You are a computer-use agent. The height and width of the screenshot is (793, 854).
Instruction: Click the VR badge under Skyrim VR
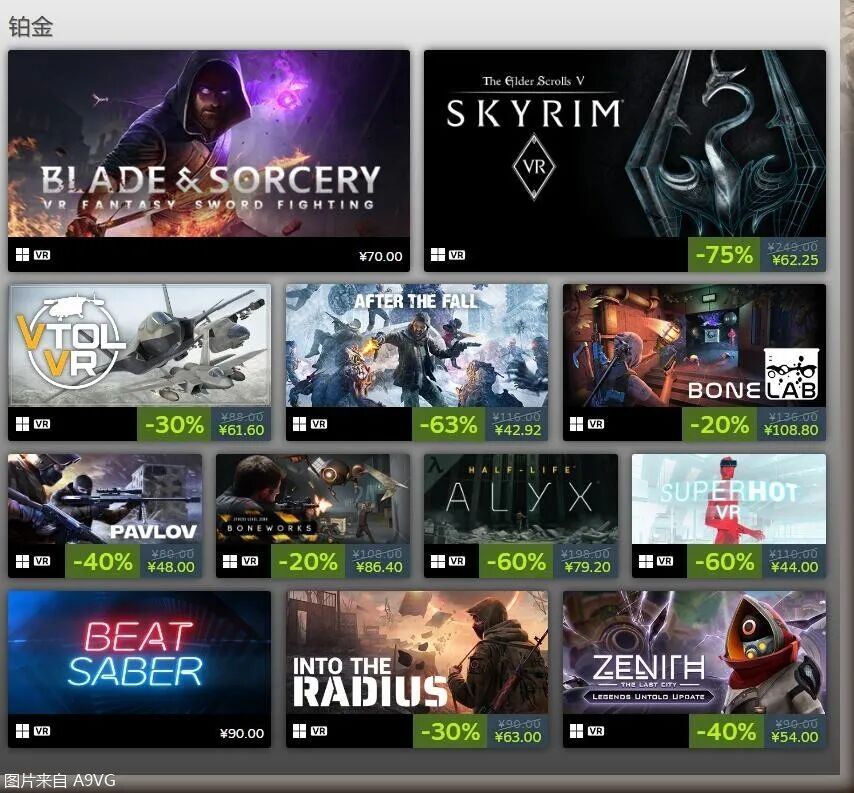click(x=456, y=254)
